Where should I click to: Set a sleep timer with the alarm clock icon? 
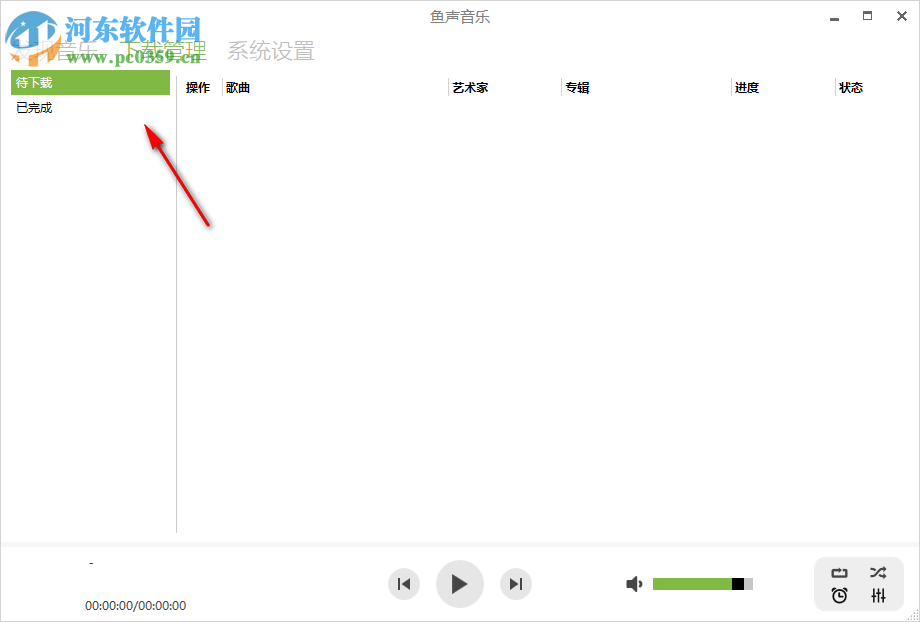click(840, 596)
